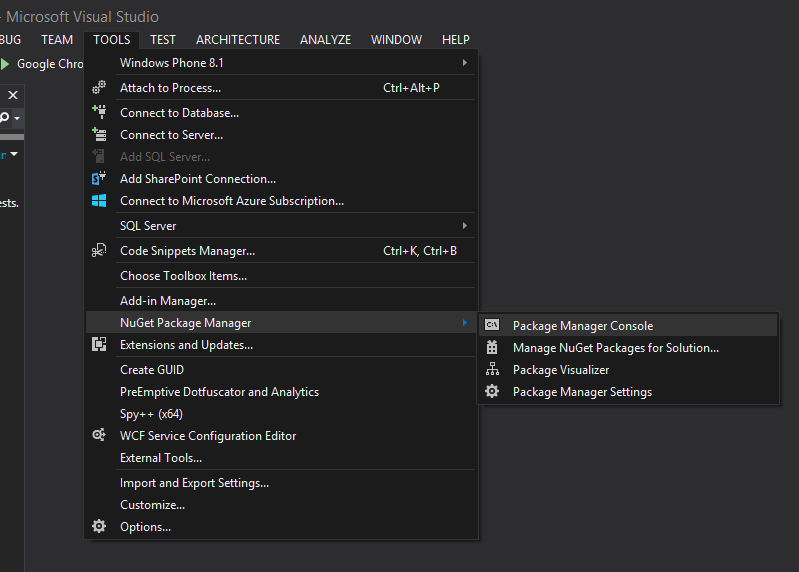This screenshot has height=572, width=799.
Task: Click the Connect to Server icon
Action: click(x=99, y=134)
